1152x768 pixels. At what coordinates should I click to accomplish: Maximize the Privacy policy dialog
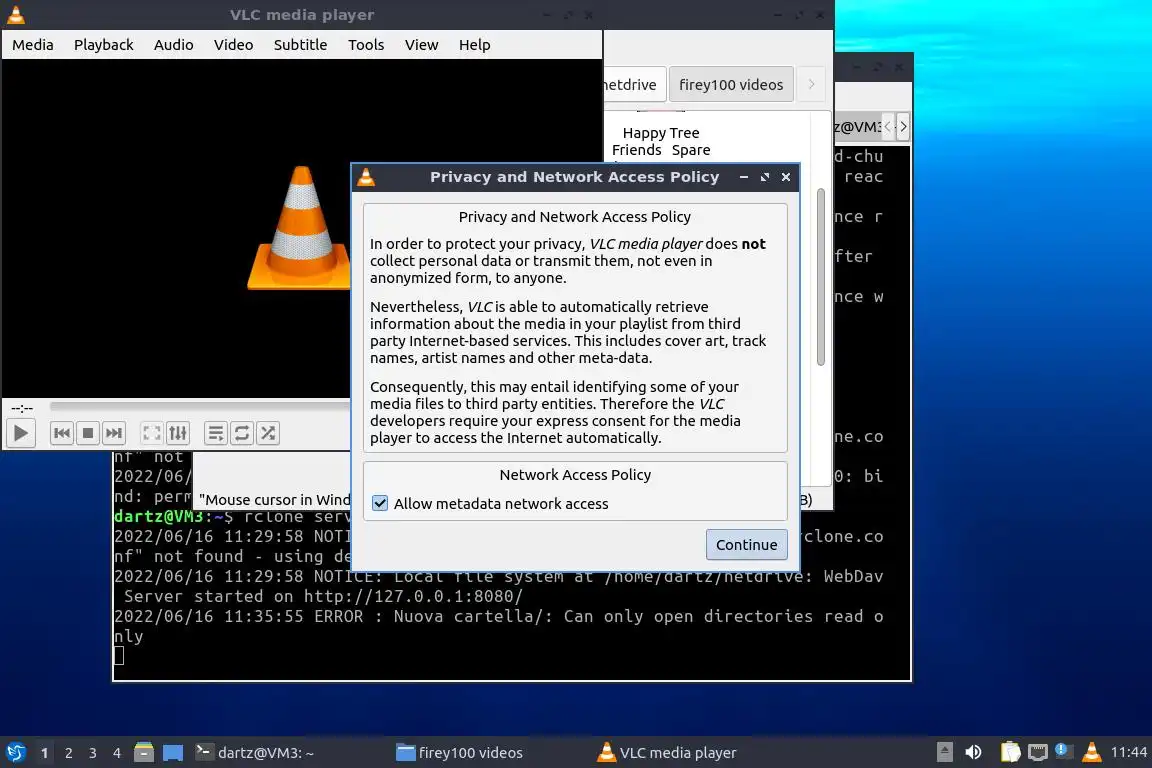(765, 177)
